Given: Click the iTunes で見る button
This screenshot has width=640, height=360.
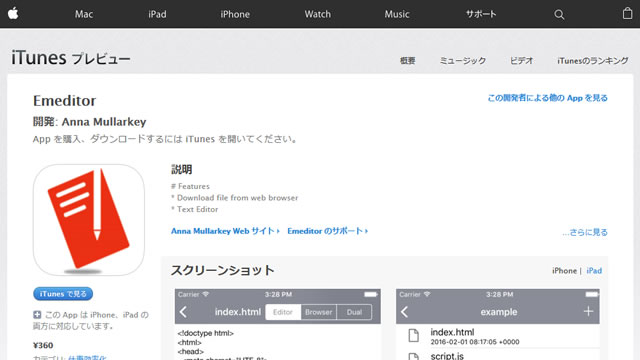Looking at the screenshot, I should click(x=63, y=294).
